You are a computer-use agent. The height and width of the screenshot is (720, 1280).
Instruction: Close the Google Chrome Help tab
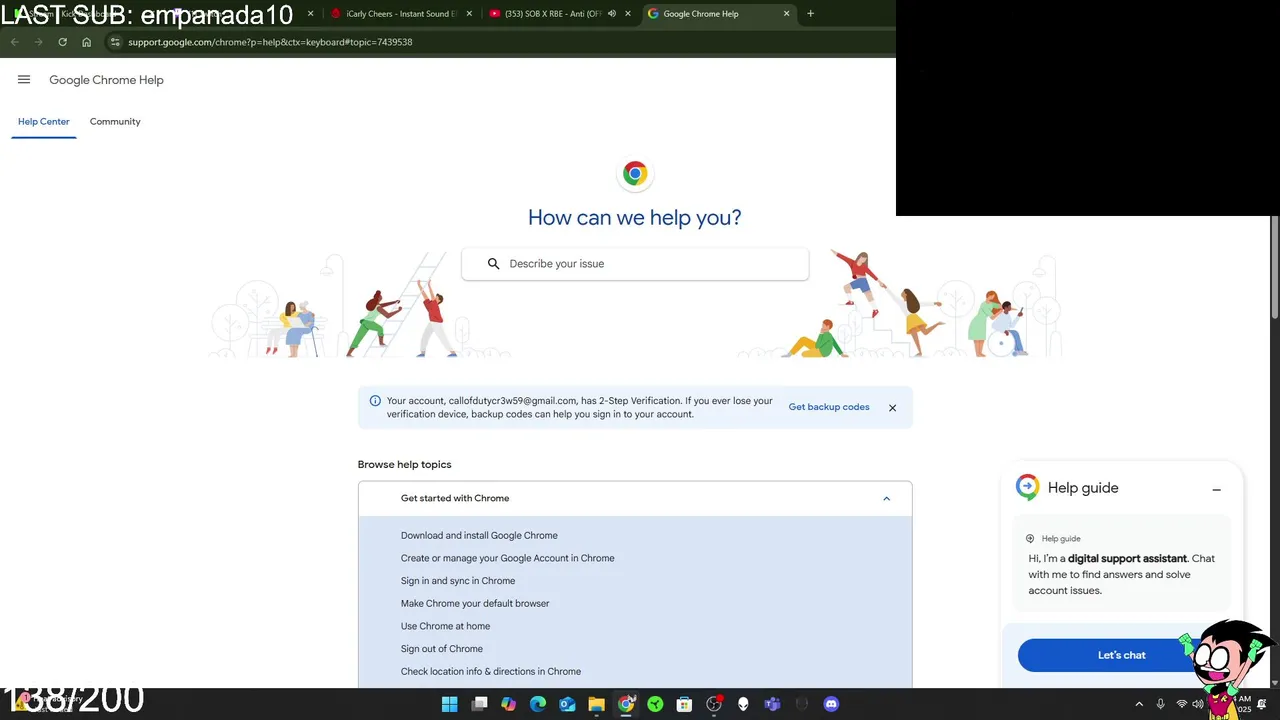point(786,14)
